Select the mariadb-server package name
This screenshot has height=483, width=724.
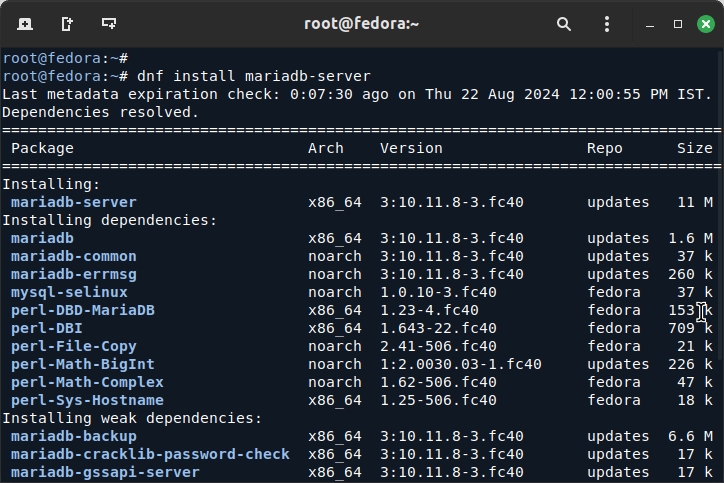click(74, 202)
